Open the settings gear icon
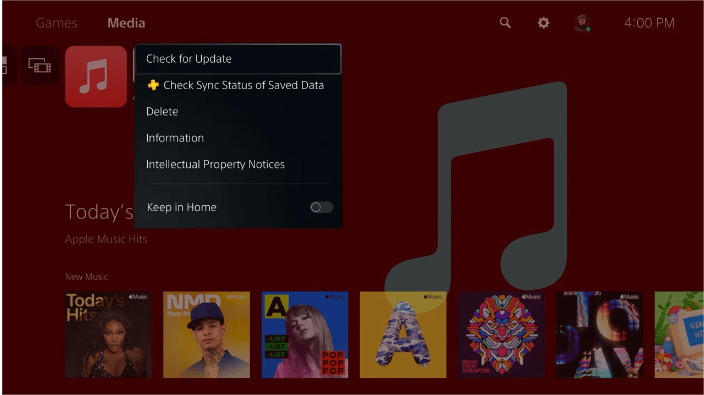 543,22
